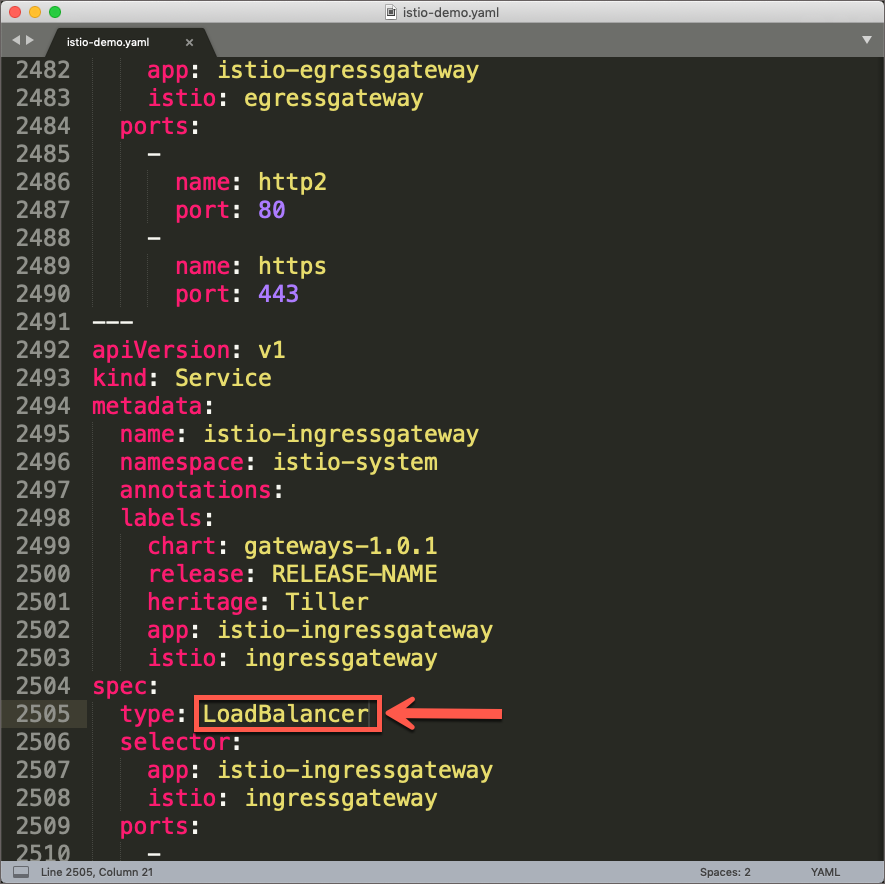Click 'gateways-1.0.1' chart value
The width and height of the screenshot is (885, 884).
coord(340,546)
